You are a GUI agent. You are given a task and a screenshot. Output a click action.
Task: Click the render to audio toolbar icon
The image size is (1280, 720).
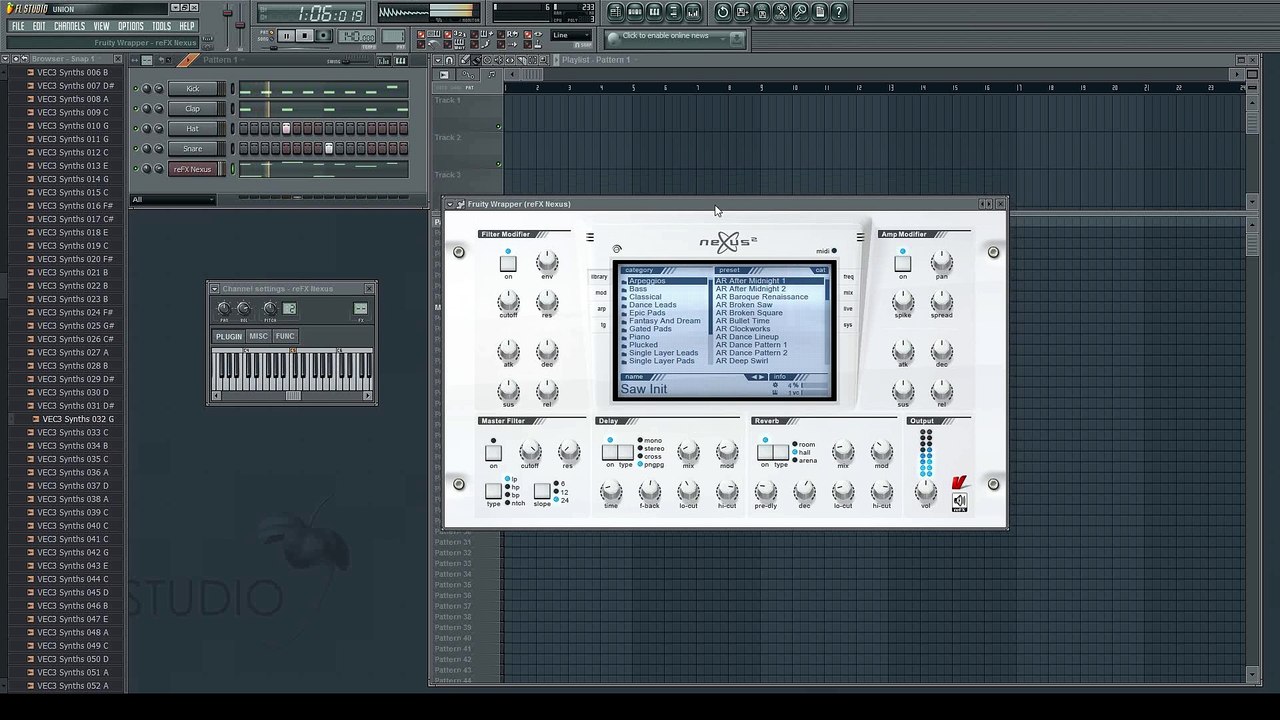point(762,12)
